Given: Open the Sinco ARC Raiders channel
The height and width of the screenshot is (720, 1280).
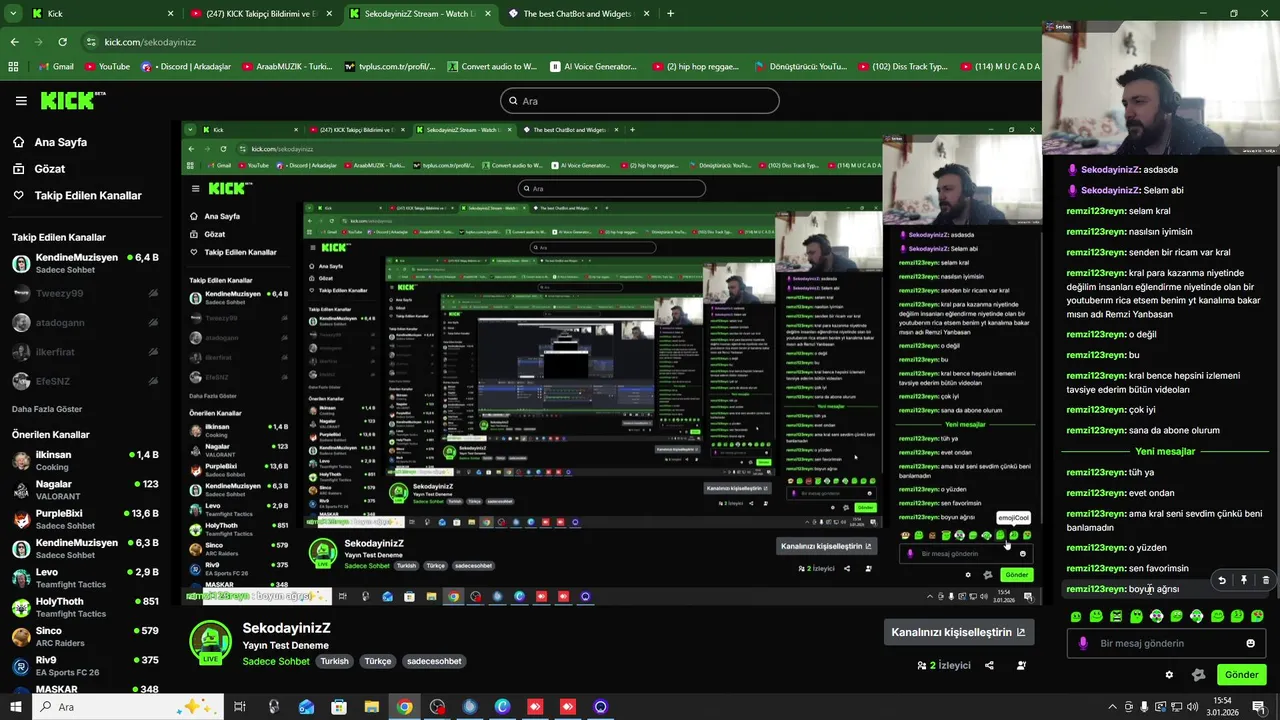Looking at the screenshot, I should pos(85,636).
